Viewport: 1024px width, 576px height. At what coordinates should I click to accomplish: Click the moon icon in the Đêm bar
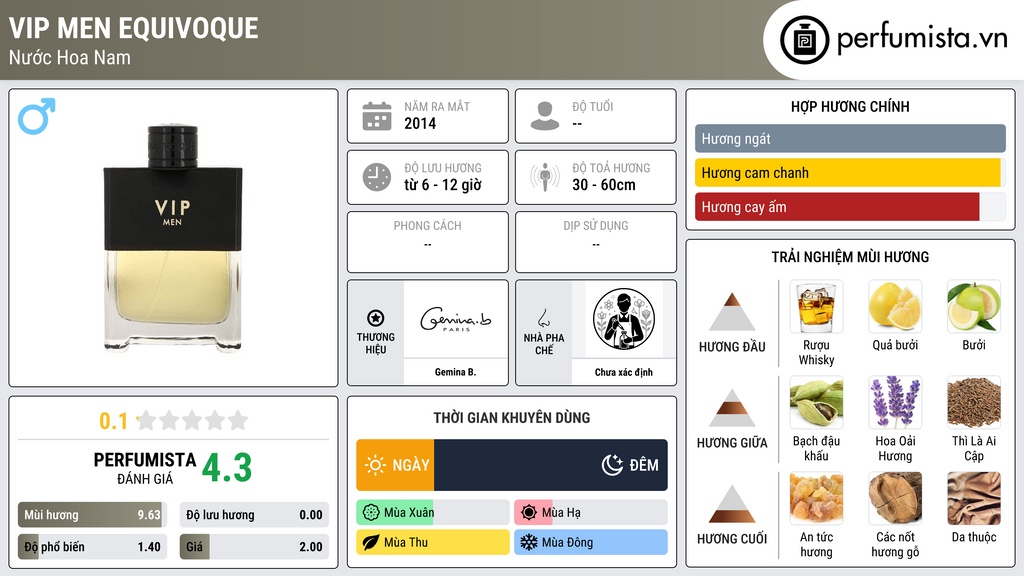tap(612, 465)
